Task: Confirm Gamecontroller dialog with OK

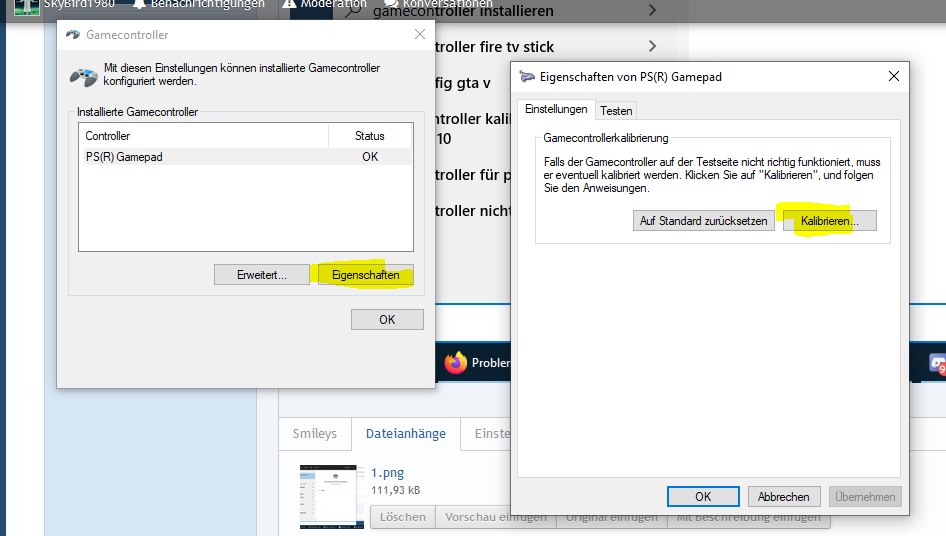Action: coord(387,319)
